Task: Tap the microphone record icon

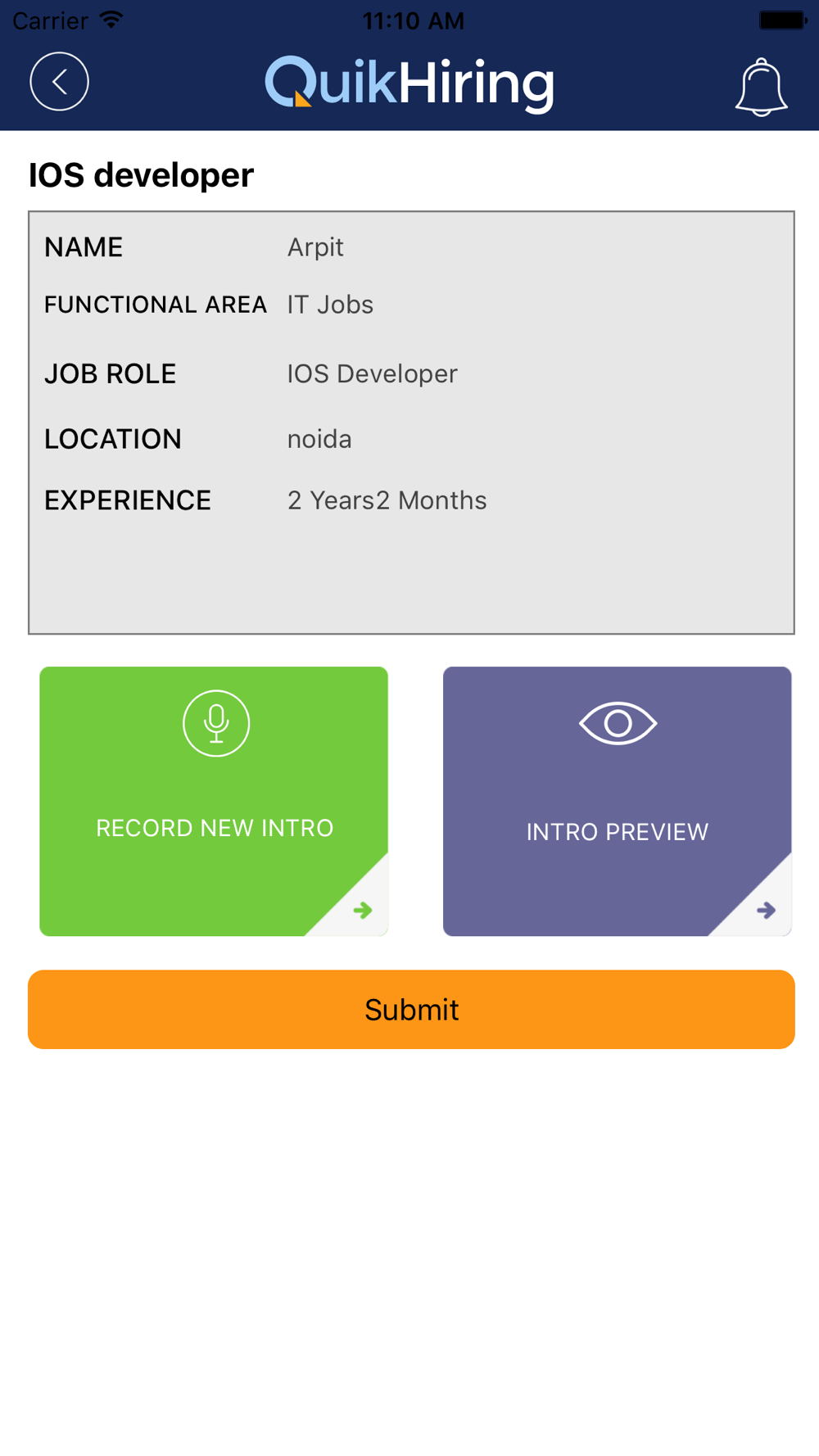Action: (x=216, y=723)
